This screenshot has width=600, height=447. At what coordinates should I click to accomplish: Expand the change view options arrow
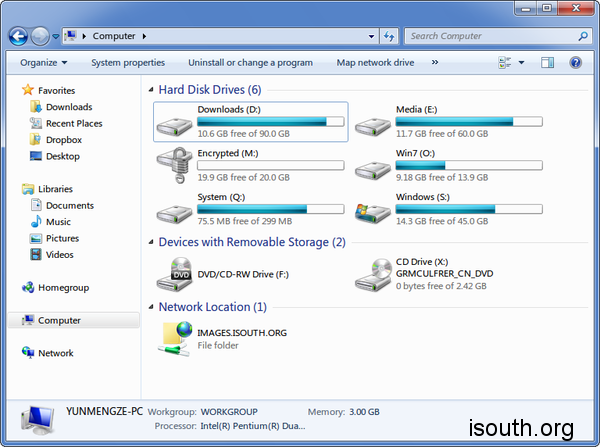point(521,62)
